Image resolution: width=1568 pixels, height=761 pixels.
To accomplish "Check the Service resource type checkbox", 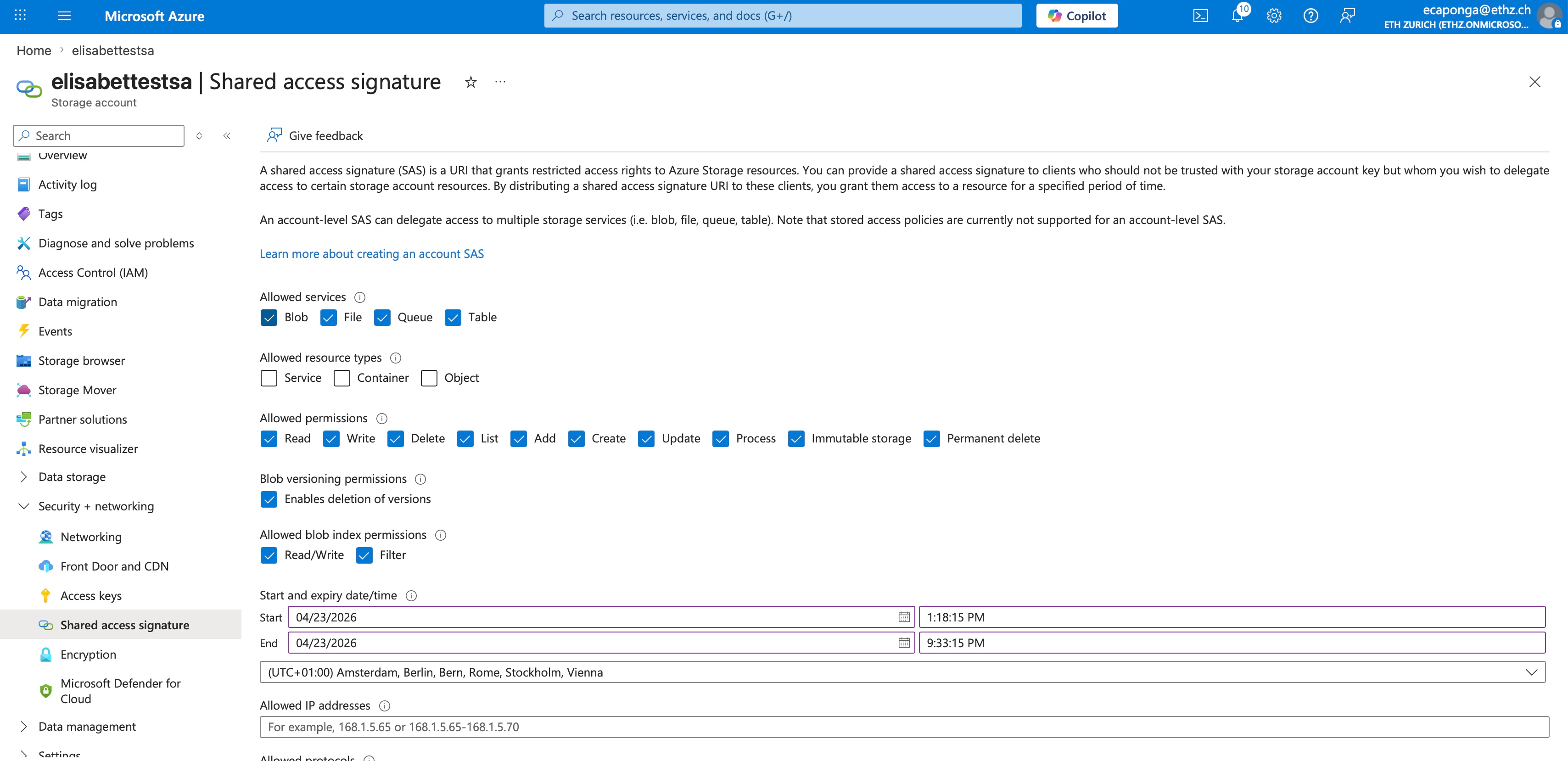I will pyautogui.click(x=269, y=378).
